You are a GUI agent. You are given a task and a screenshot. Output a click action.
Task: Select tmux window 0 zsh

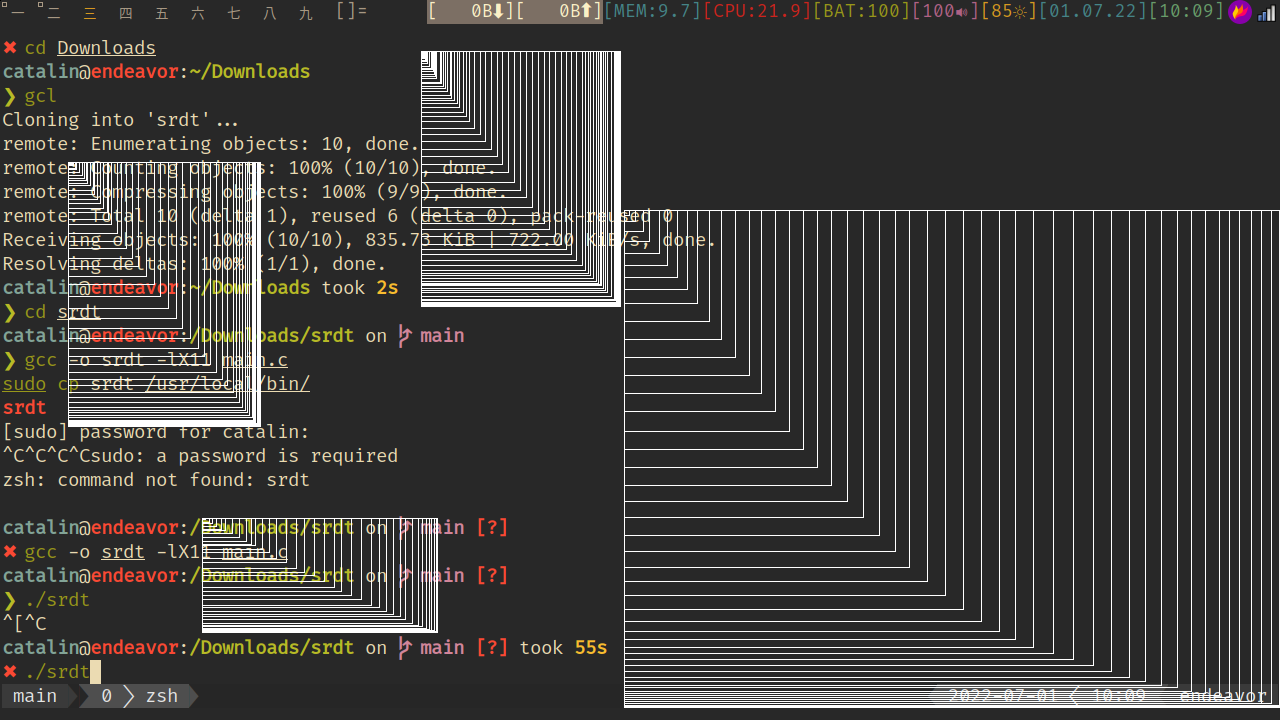click(x=139, y=696)
